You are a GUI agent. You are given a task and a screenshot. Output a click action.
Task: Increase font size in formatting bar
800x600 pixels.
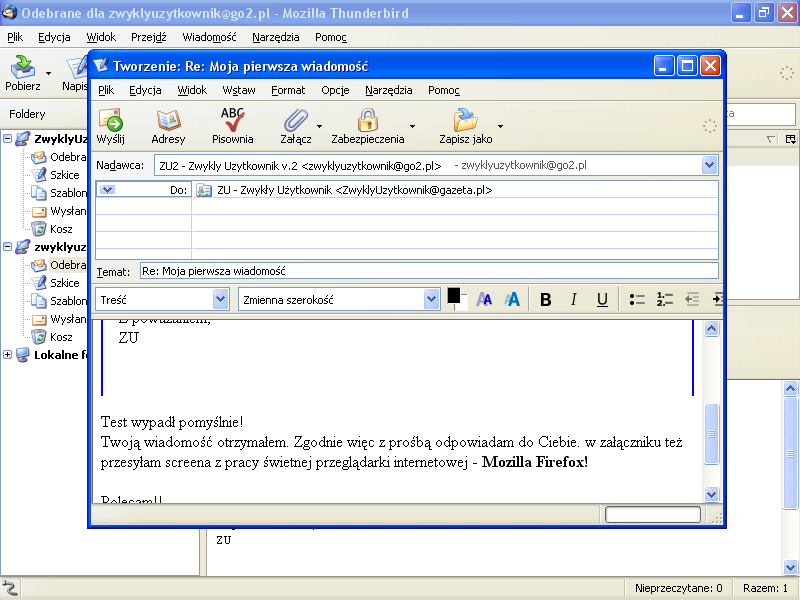pyautogui.click(x=512, y=299)
